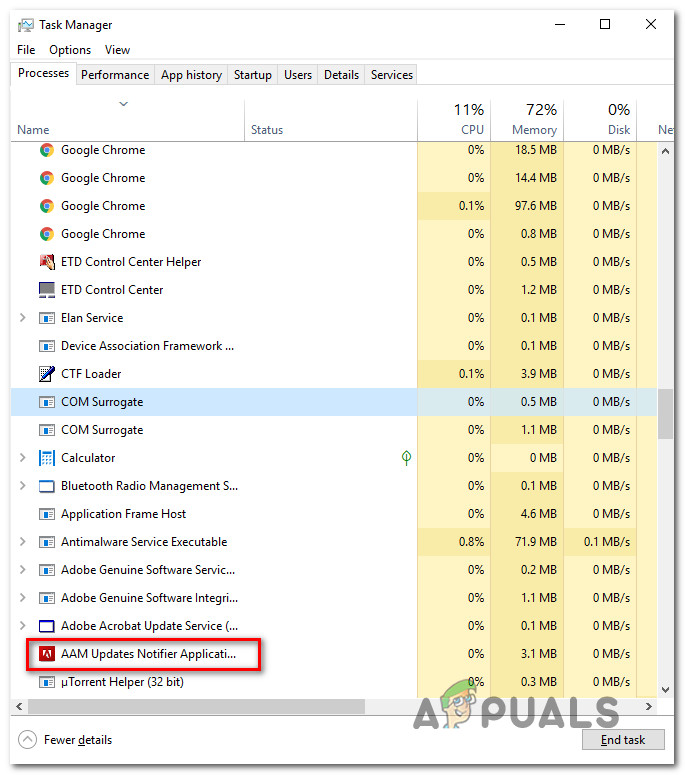685x775 pixels.
Task: Expand Antimalware Service Executable group
Action: point(22,542)
